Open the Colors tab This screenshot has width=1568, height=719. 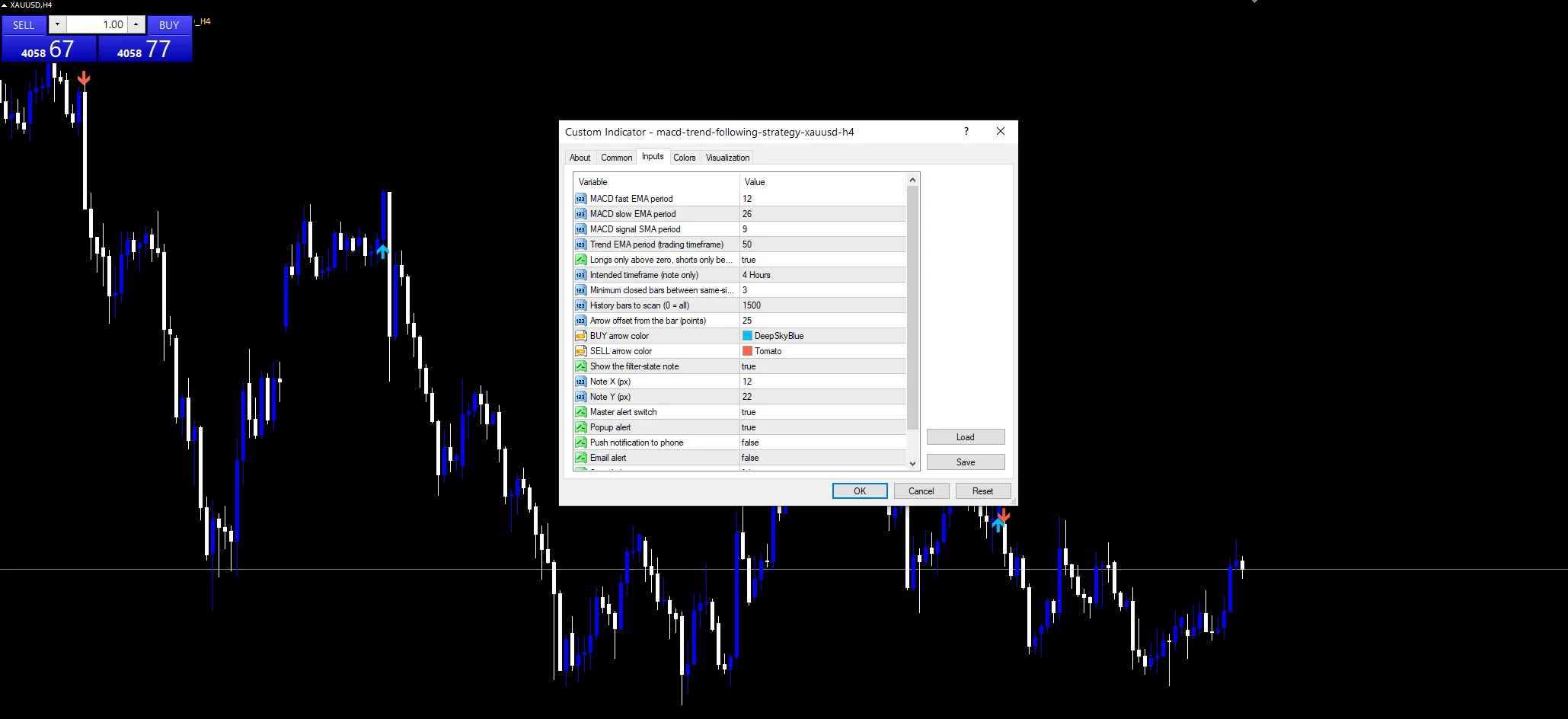(x=684, y=158)
